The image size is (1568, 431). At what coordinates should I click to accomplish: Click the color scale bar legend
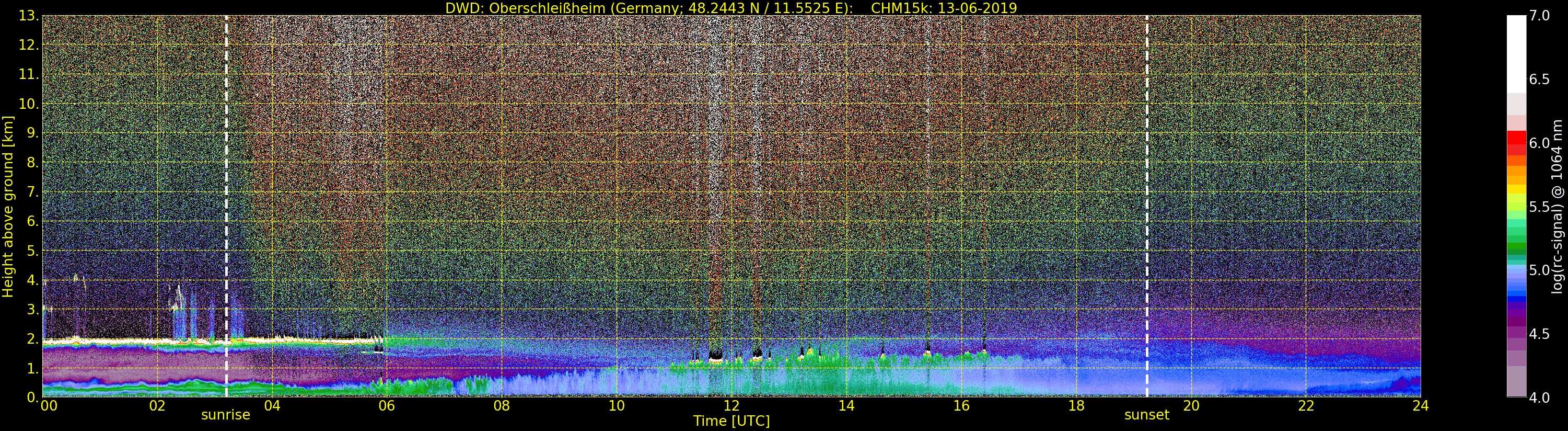[1516, 206]
